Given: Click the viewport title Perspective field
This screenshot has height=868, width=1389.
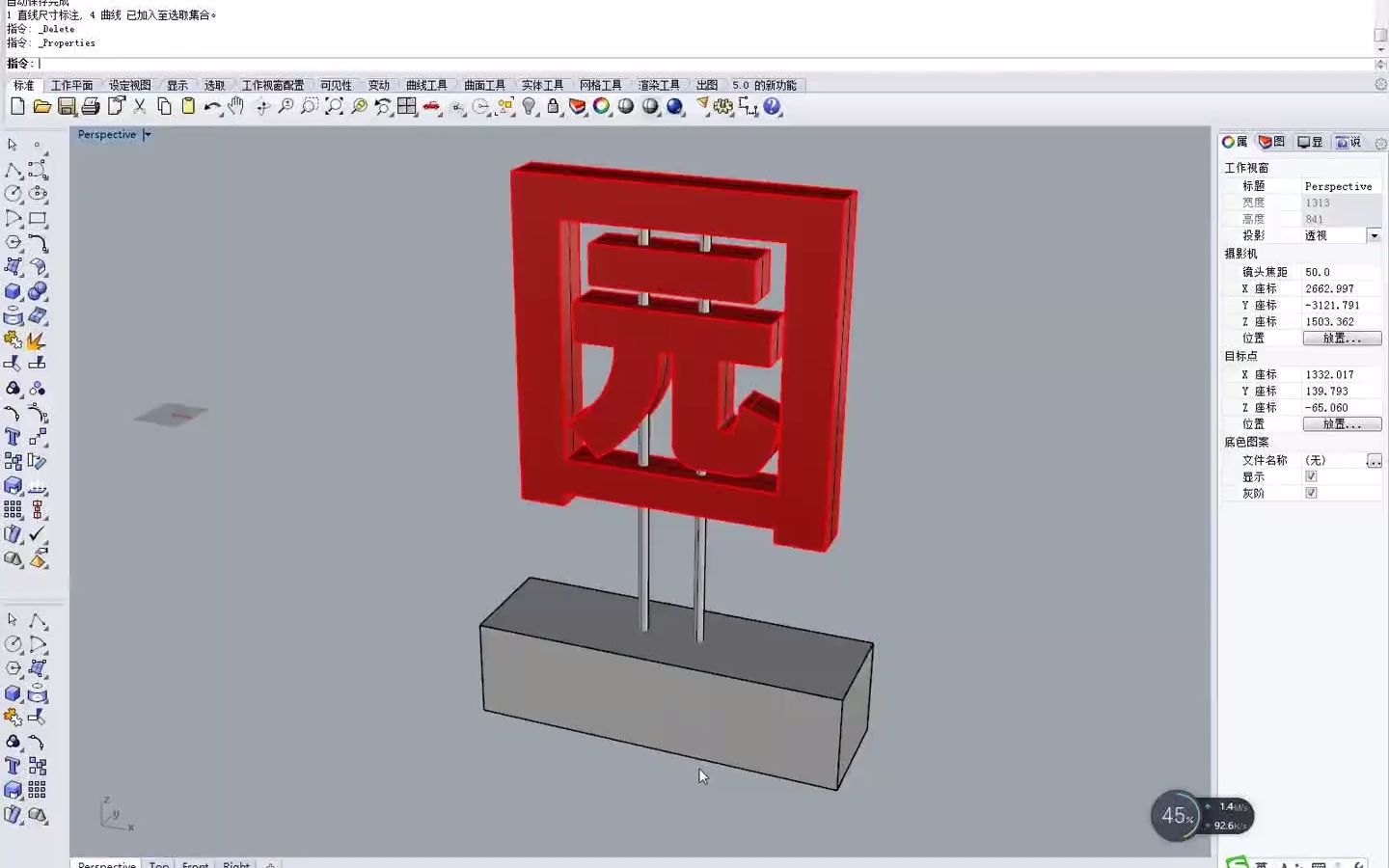Looking at the screenshot, I should (1342, 186).
